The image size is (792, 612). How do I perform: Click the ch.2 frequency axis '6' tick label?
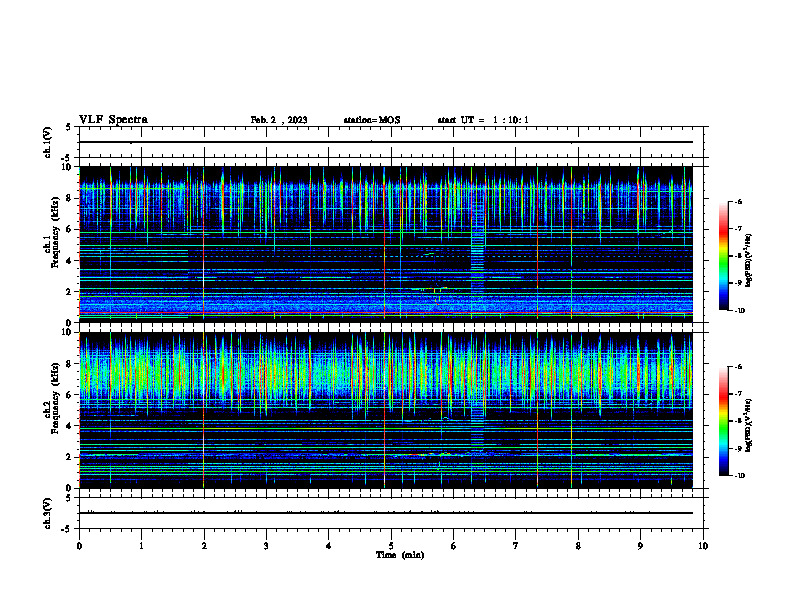tap(70, 395)
